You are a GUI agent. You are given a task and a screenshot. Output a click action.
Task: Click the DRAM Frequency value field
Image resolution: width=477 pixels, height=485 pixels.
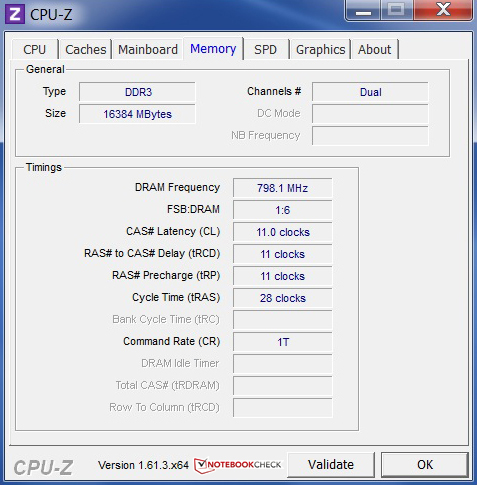point(283,188)
